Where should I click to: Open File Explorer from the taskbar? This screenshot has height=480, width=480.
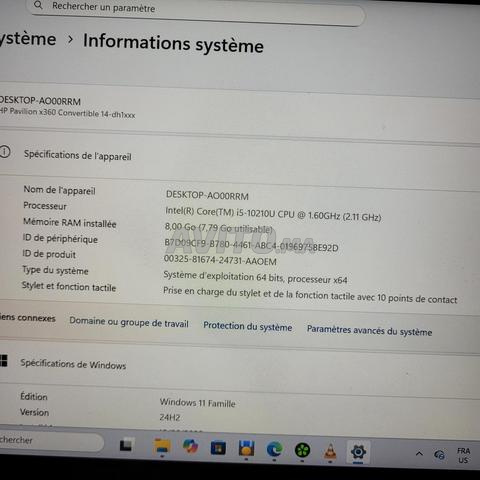[x=162, y=447]
